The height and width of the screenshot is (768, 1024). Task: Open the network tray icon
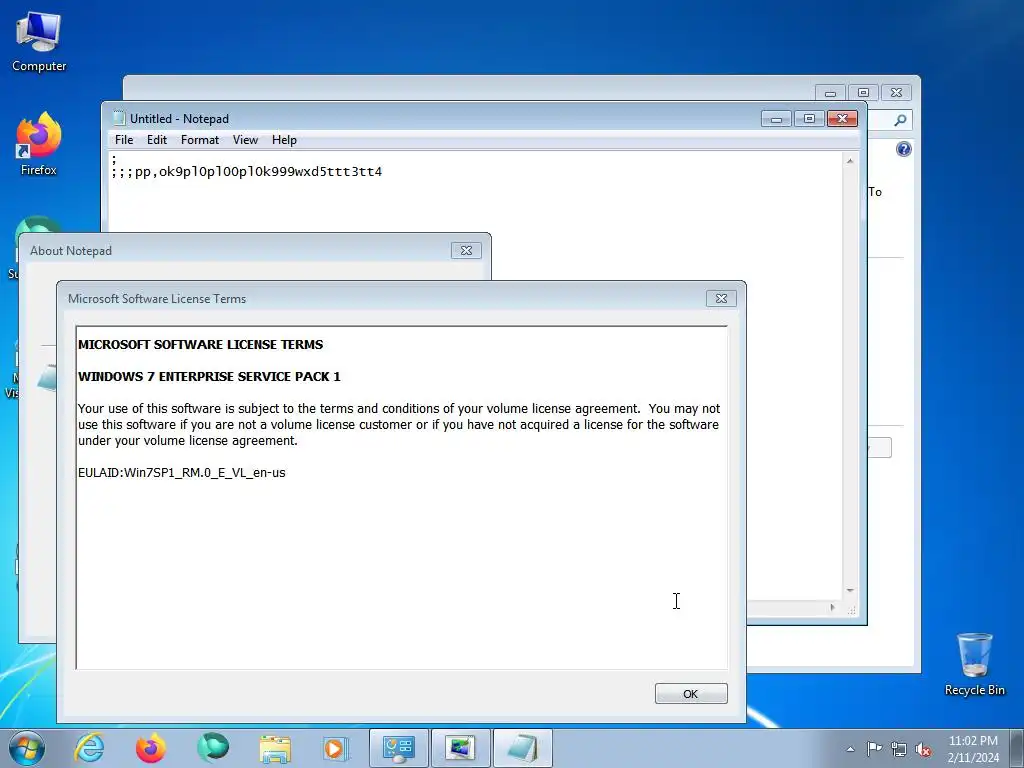(899, 749)
